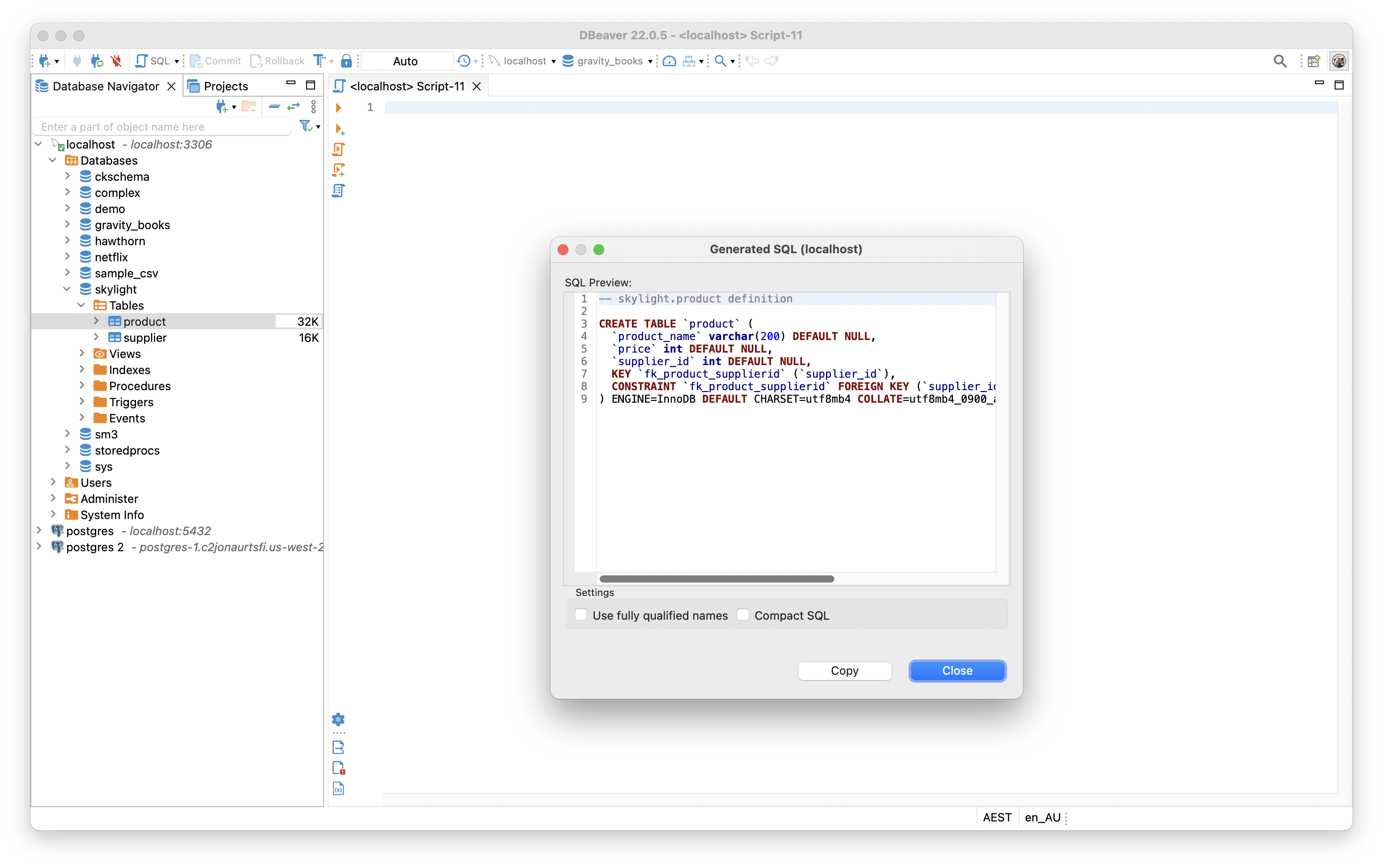Open the Auto transaction mode selector
This screenshot has height=868, width=1383.
[x=406, y=61]
